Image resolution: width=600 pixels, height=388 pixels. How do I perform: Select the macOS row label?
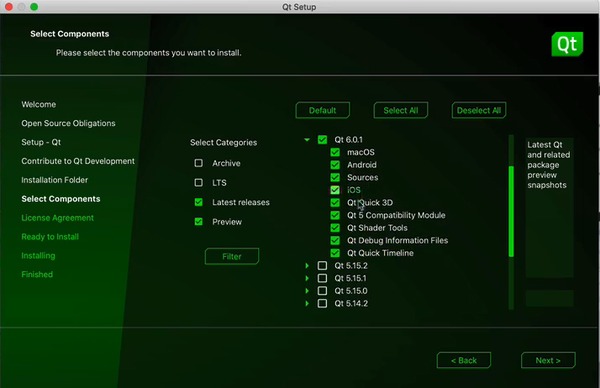(x=361, y=152)
